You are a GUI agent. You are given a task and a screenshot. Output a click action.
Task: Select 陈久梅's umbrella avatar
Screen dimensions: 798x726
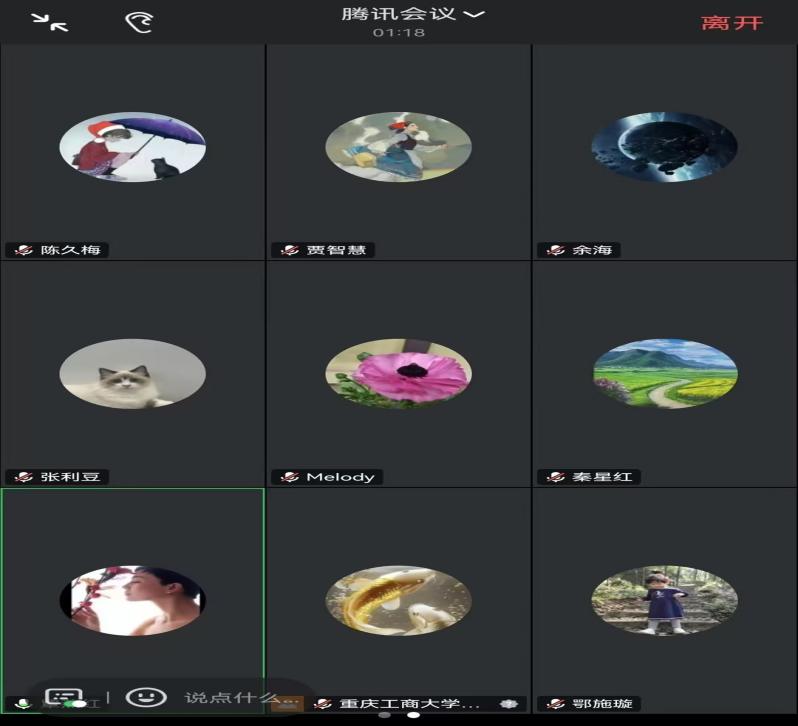tap(133, 147)
